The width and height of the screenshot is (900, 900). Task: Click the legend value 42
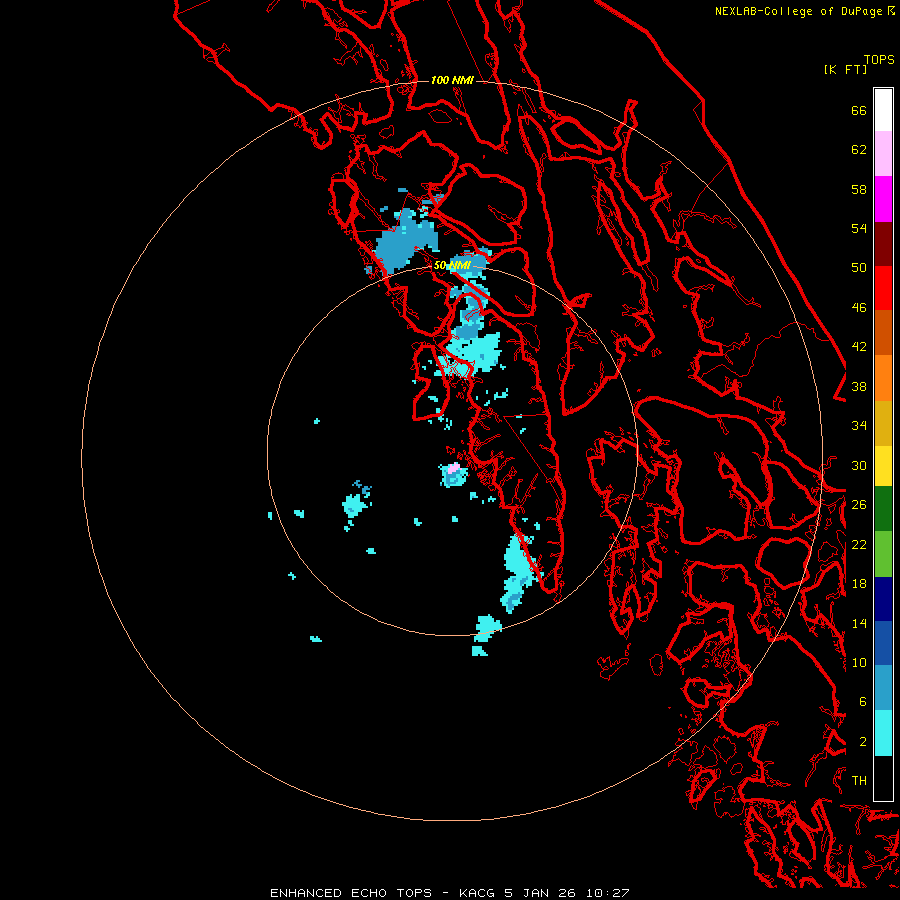coord(859,347)
